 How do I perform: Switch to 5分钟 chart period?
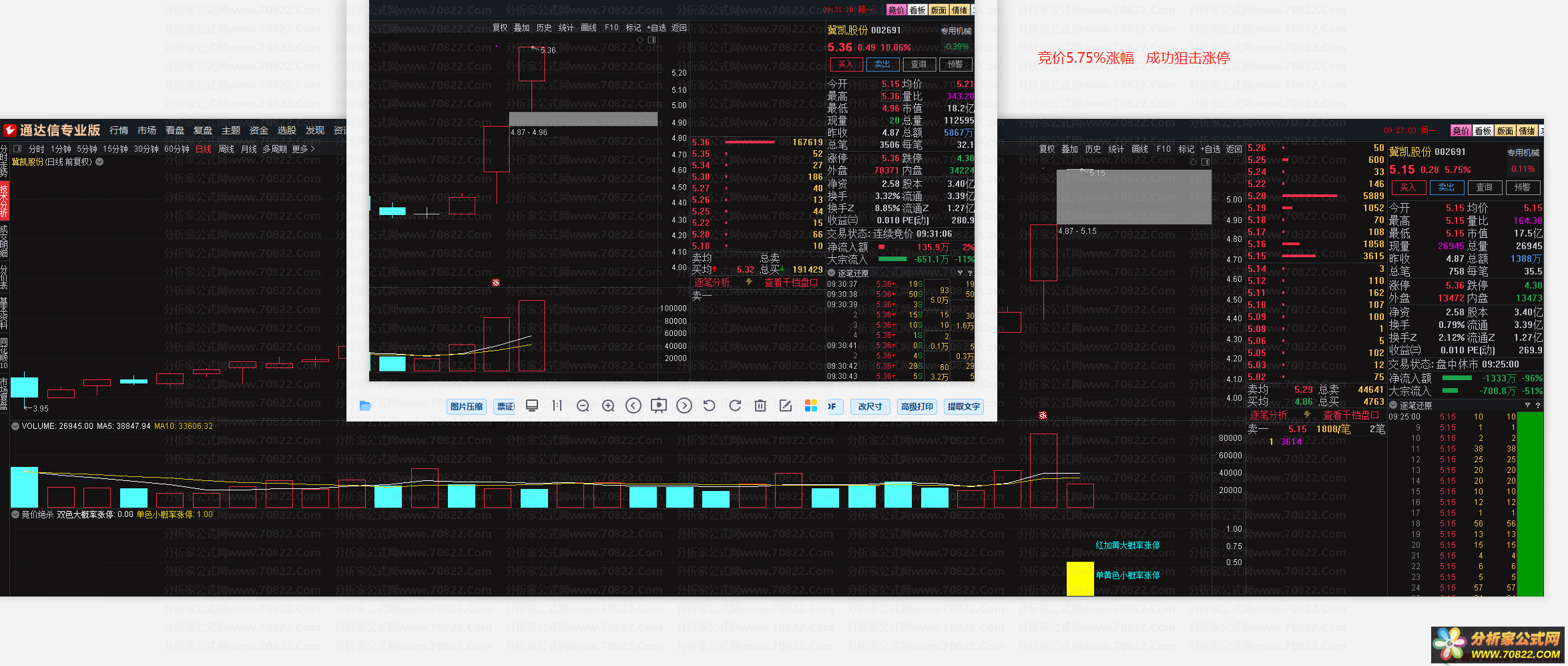click(87, 149)
